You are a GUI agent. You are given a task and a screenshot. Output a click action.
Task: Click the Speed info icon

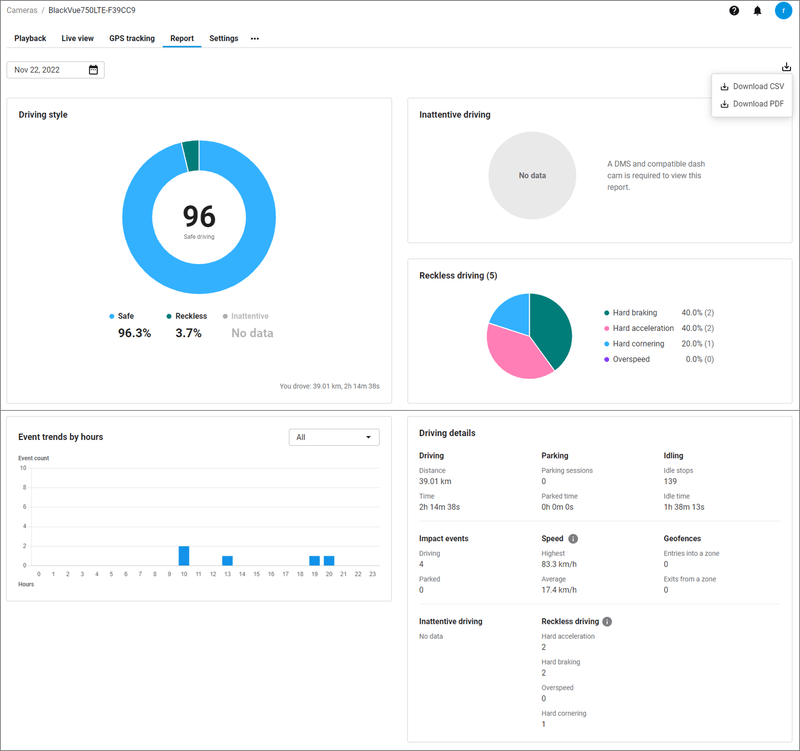click(573, 539)
